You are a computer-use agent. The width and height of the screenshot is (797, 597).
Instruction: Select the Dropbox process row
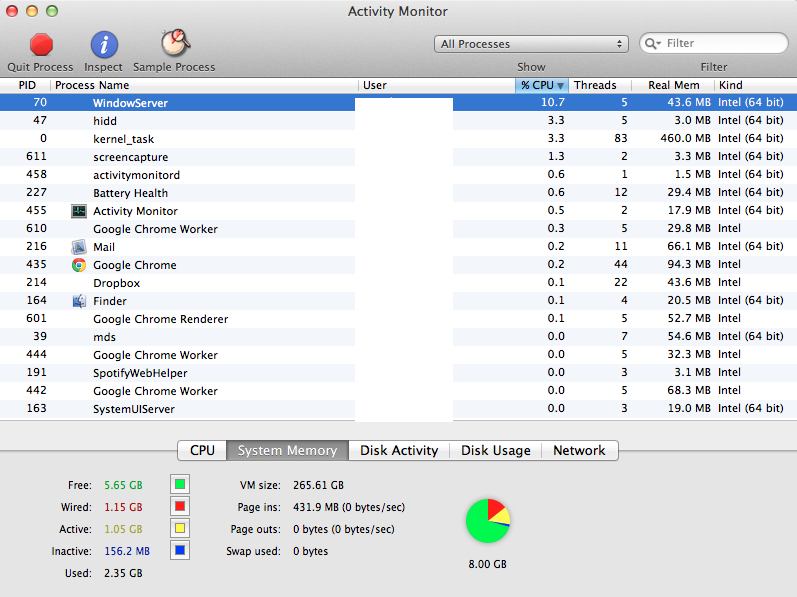point(398,283)
